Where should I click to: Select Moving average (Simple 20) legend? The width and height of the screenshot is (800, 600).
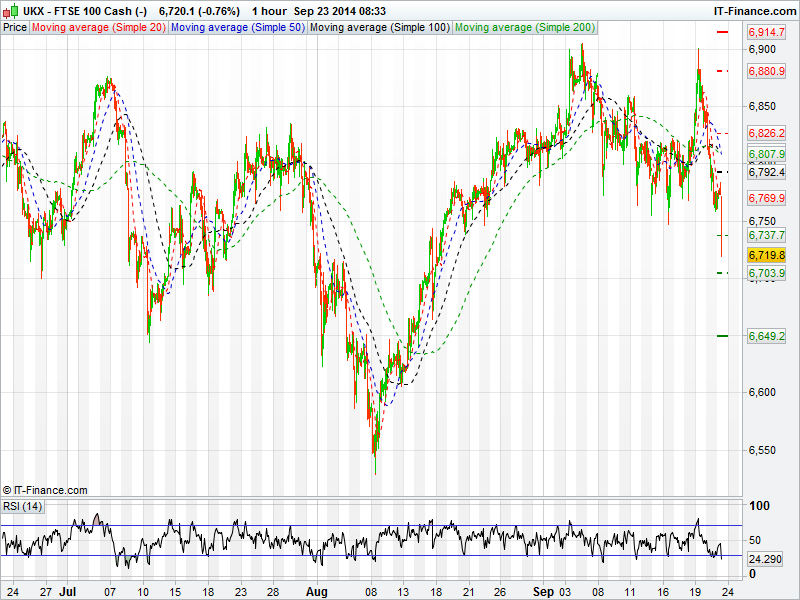(98, 27)
